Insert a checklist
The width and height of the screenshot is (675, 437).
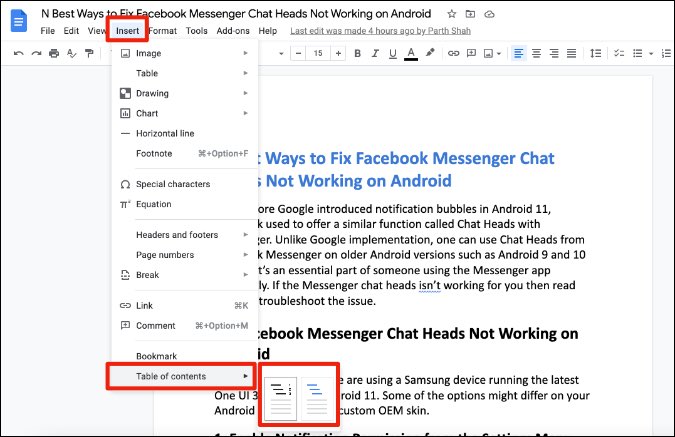point(619,53)
